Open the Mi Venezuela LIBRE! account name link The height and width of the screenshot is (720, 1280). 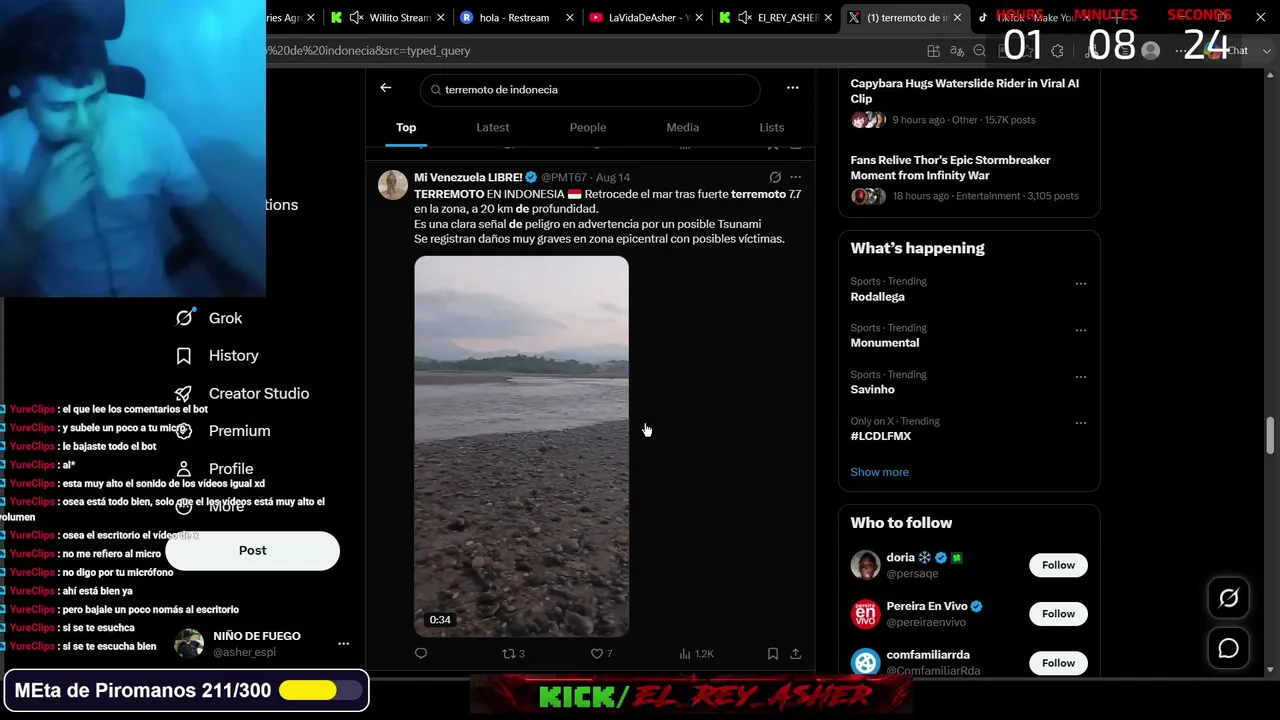pos(468,178)
